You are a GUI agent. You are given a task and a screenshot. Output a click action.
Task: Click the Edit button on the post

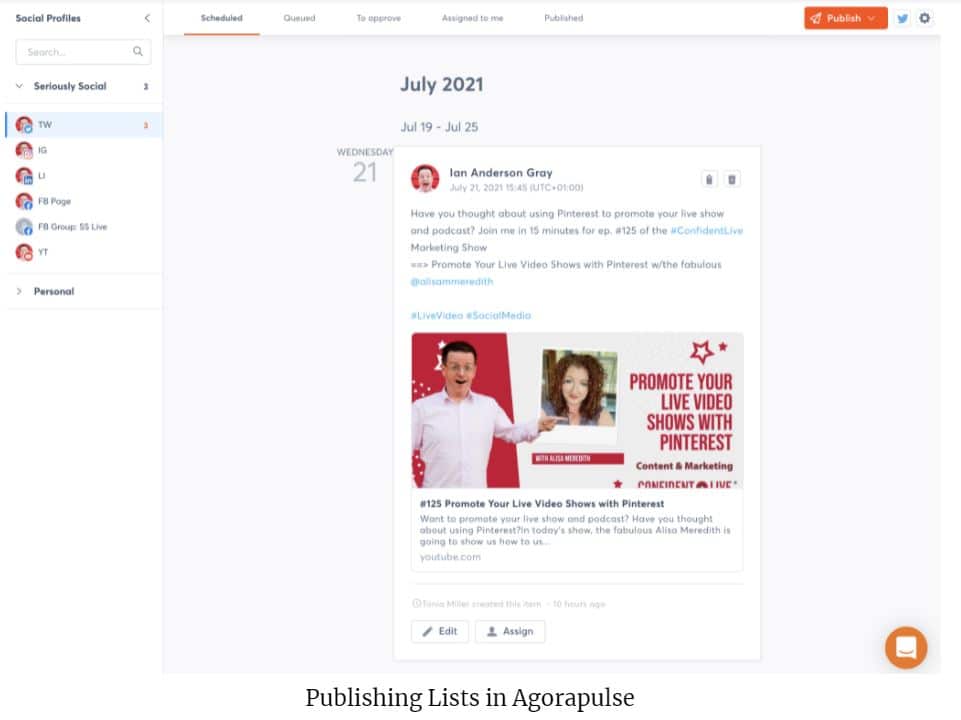[x=440, y=631]
